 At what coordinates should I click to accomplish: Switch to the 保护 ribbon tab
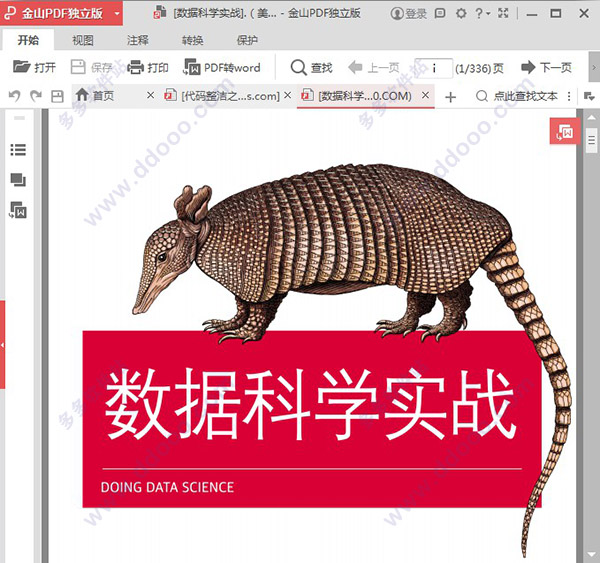[247, 40]
